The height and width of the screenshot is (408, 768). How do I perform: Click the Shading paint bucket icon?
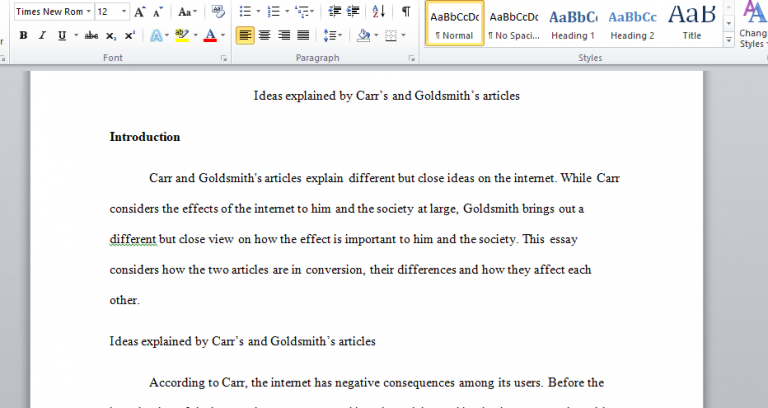(x=363, y=36)
